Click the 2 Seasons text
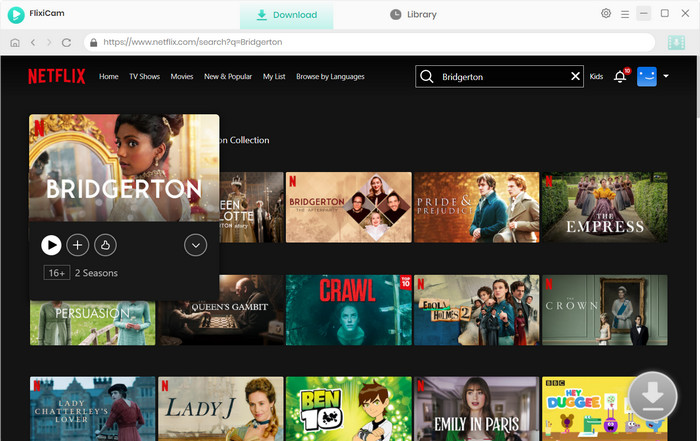700x441 pixels. [96, 273]
